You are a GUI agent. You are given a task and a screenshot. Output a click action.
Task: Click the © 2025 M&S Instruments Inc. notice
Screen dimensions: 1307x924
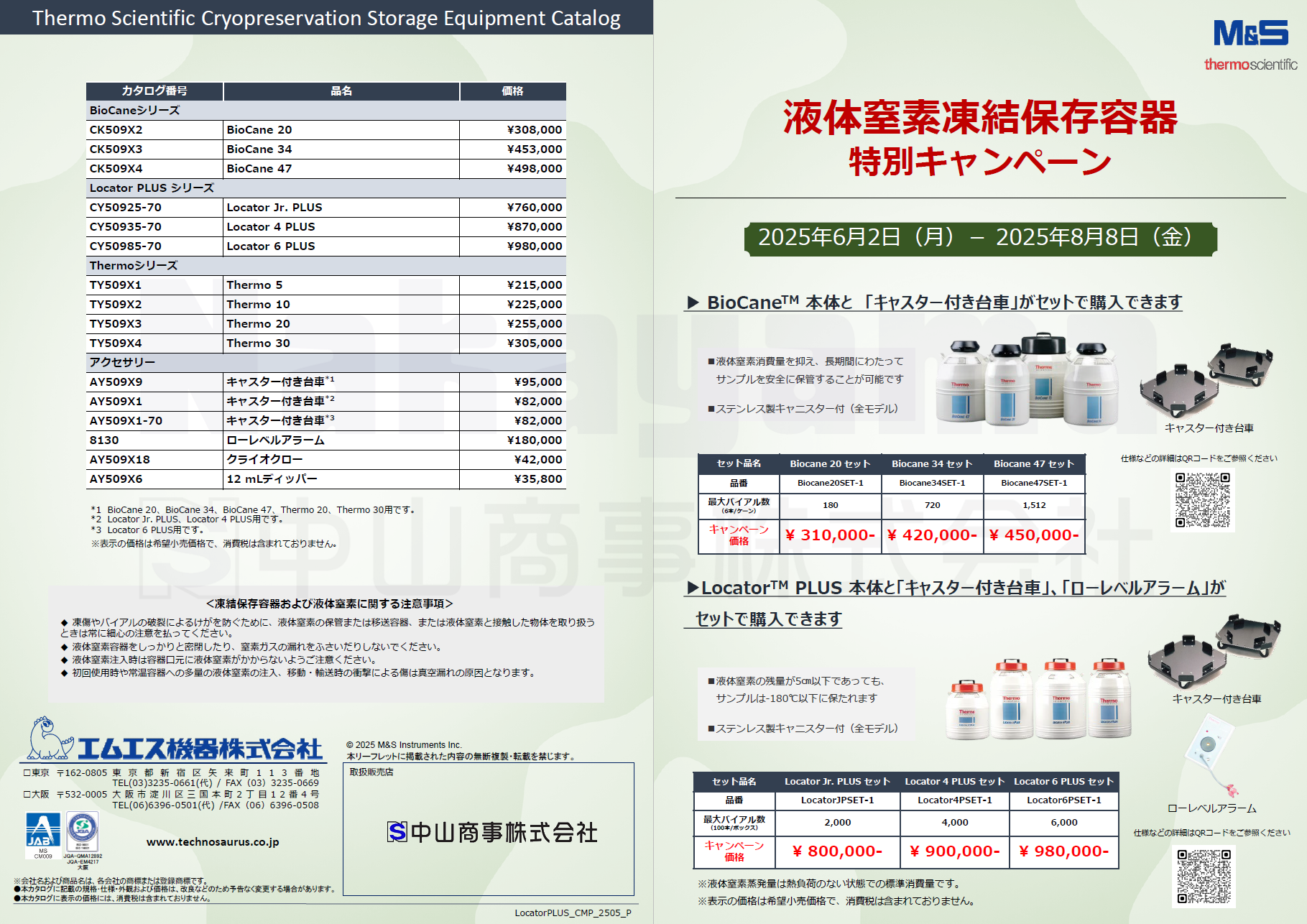(404, 745)
